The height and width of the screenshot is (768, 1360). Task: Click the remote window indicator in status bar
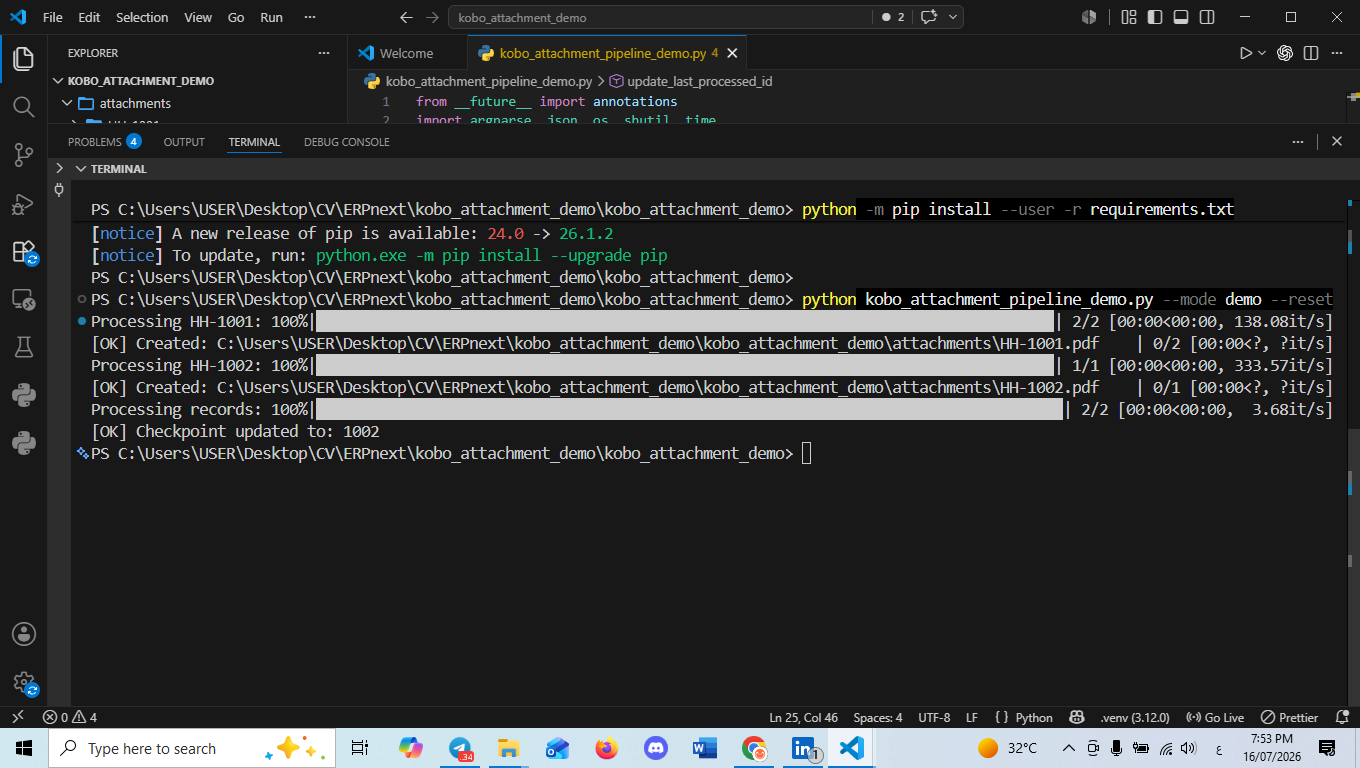(16, 717)
